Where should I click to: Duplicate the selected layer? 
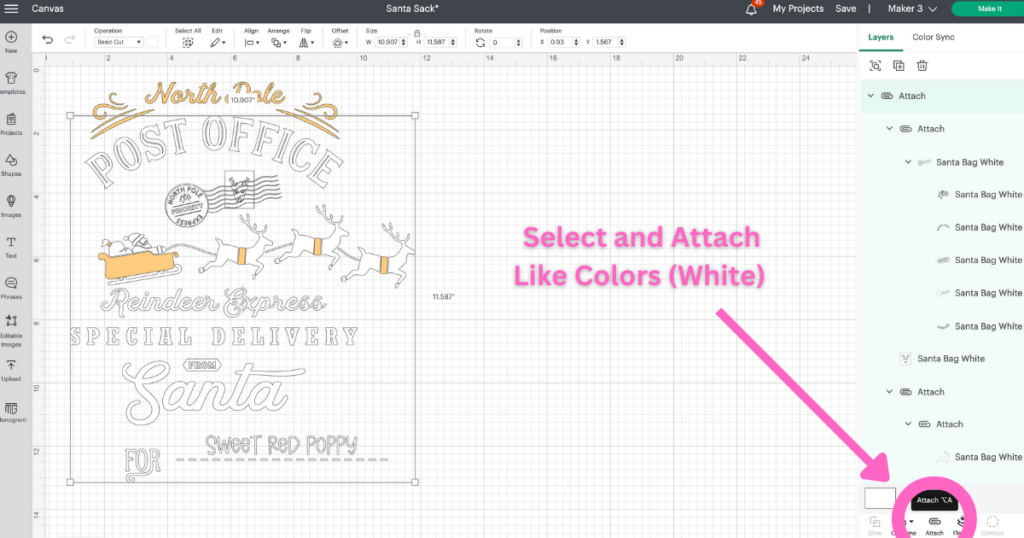(x=899, y=65)
